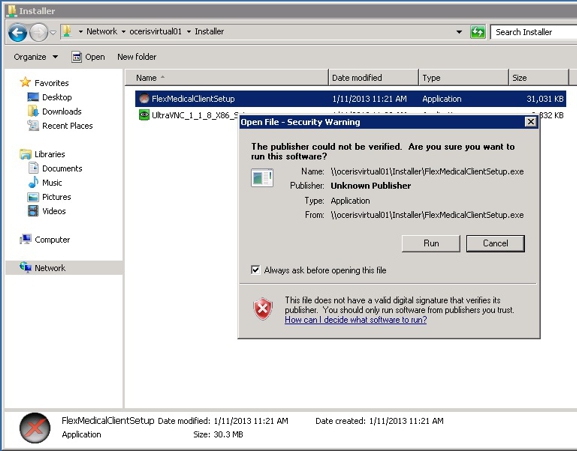Click the Computer icon in navigation pane
This screenshot has width=577, height=451.
pos(25,239)
